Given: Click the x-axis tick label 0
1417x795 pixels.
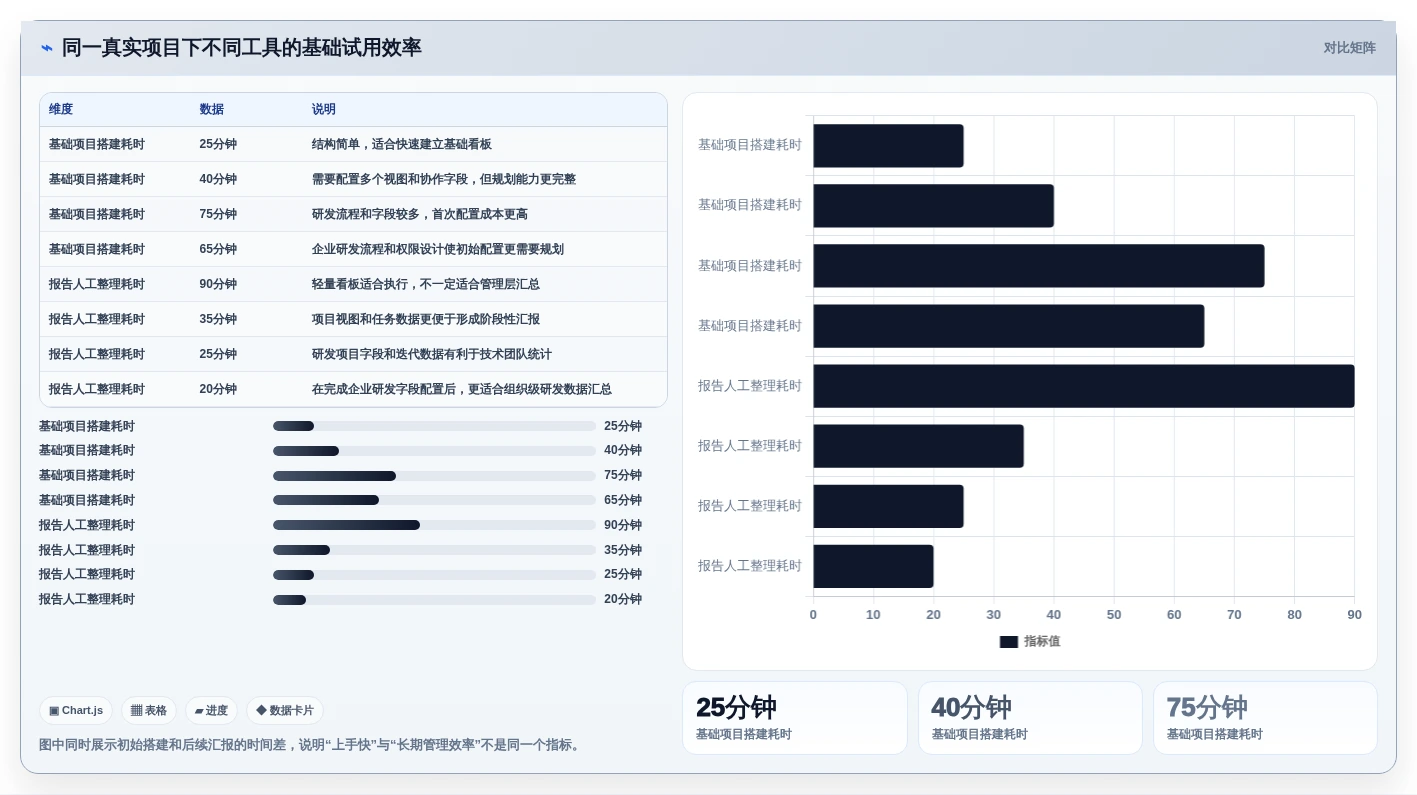Looking at the screenshot, I should [813, 615].
